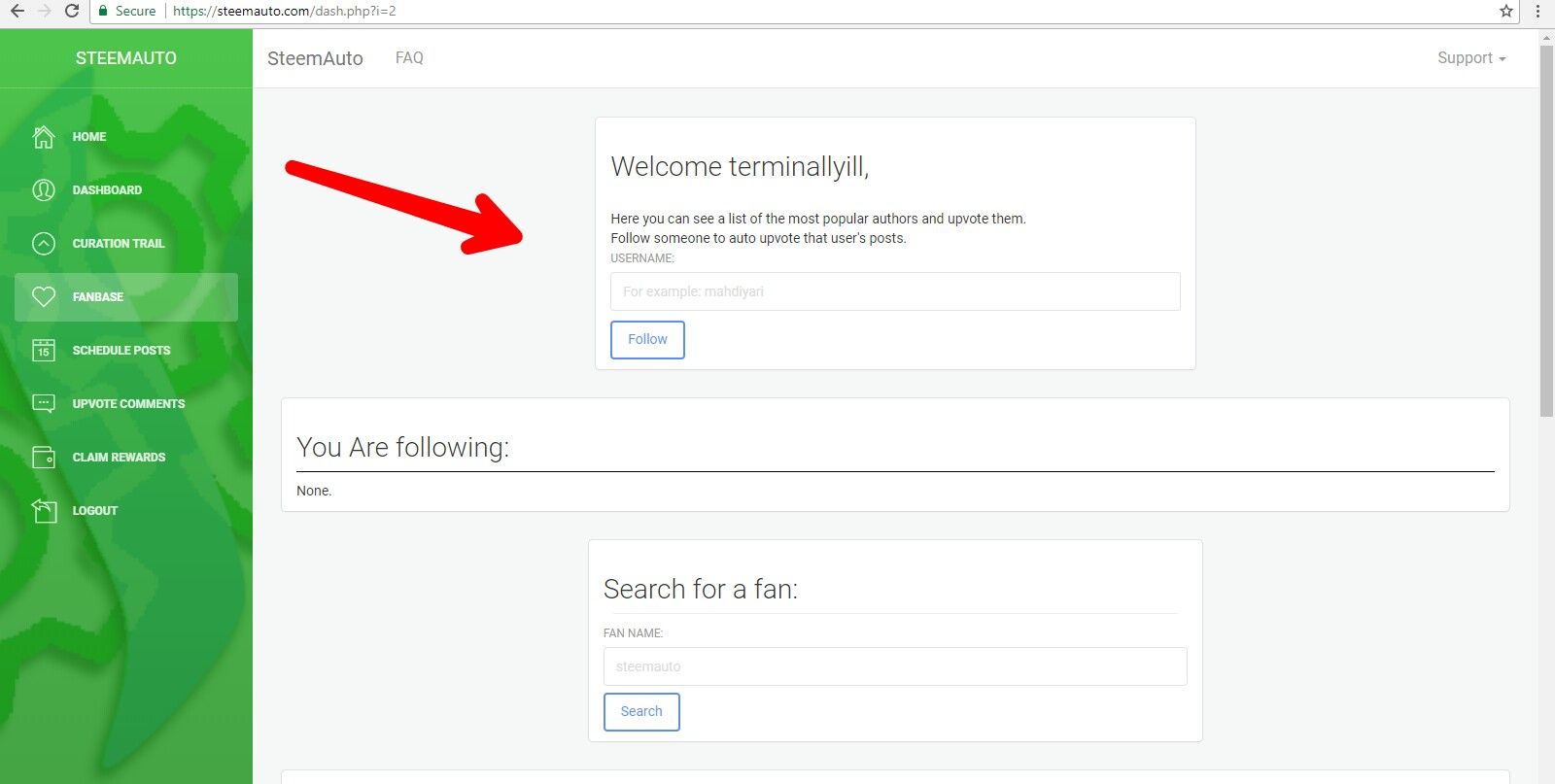
Task: Reload the page with refresh icon
Action: [71, 11]
